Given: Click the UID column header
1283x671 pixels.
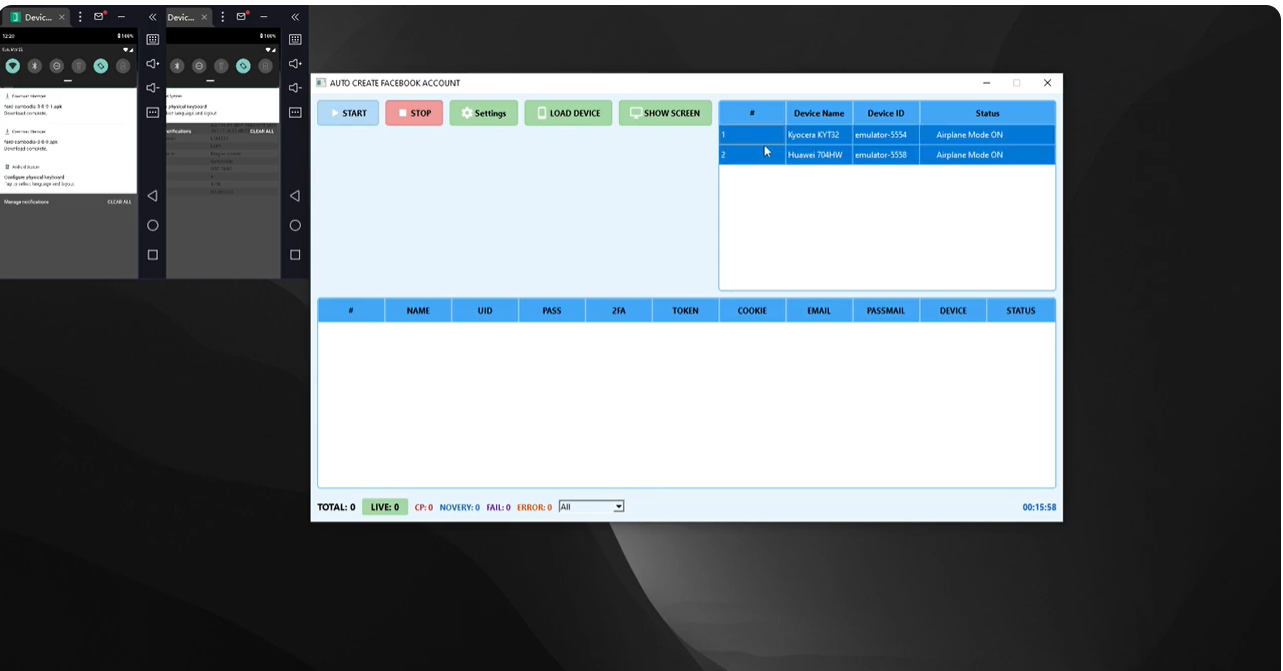Looking at the screenshot, I should pyautogui.click(x=485, y=311).
